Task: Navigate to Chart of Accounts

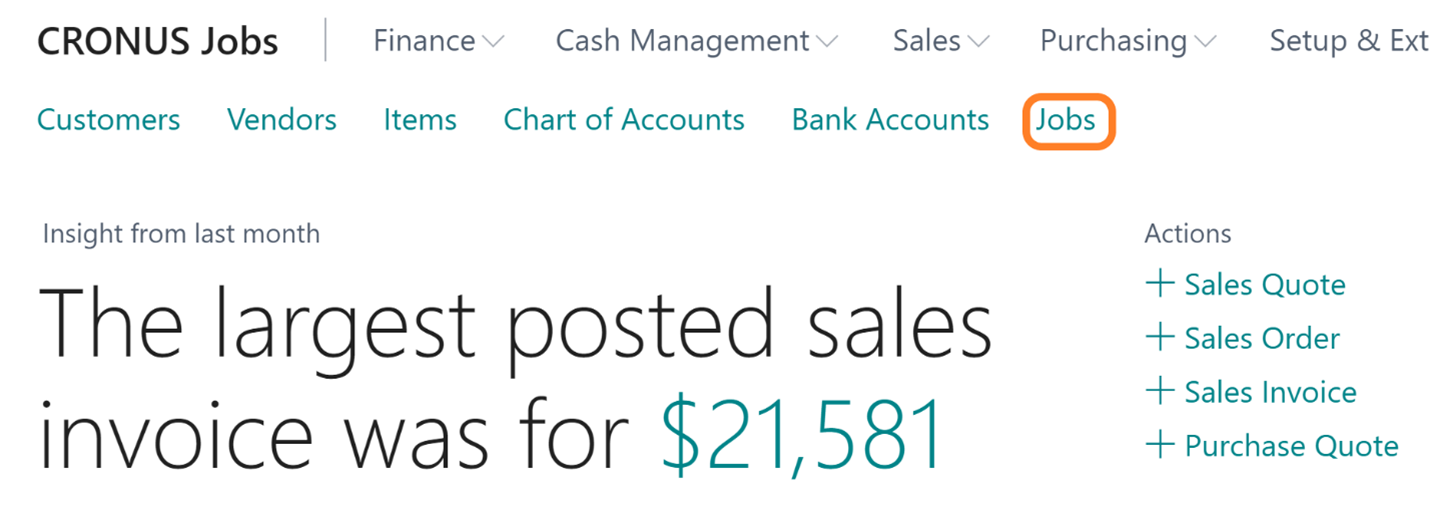Action: pyautogui.click(x=624, y=120)
